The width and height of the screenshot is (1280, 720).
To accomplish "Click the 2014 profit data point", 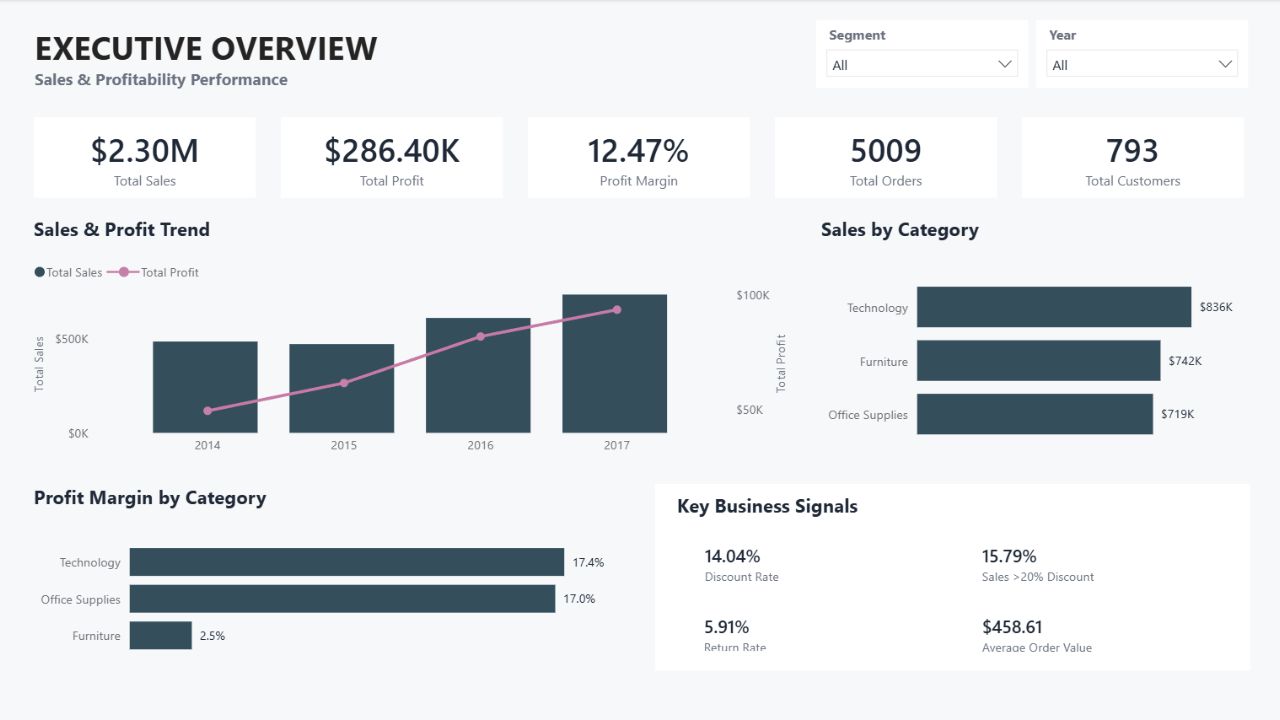I will coord(207,411).
